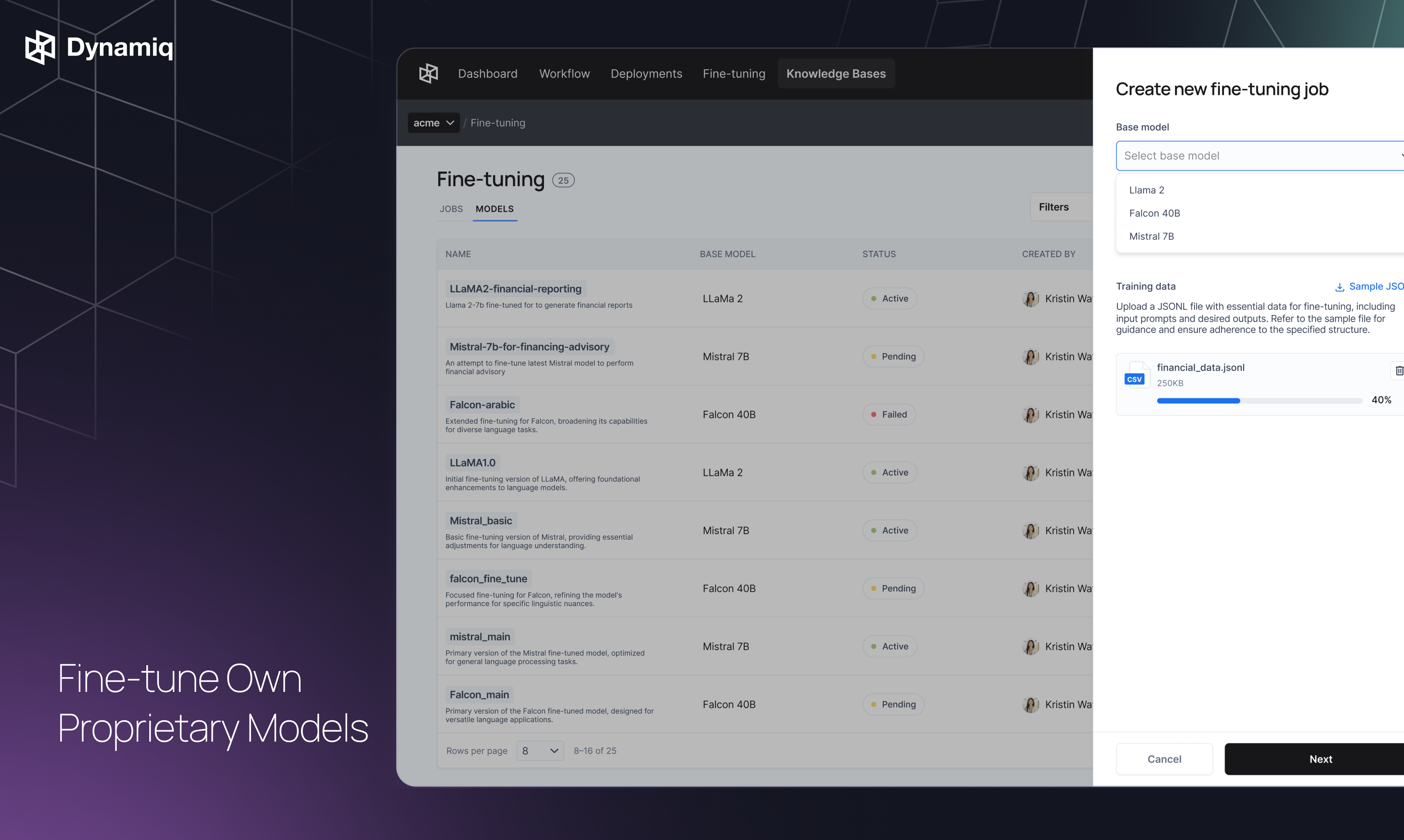Image resolution: width=1404 pixels, height=840 pixels.
Task: Open the LLaMA1.0 model
Action: (x=472, y=463)
